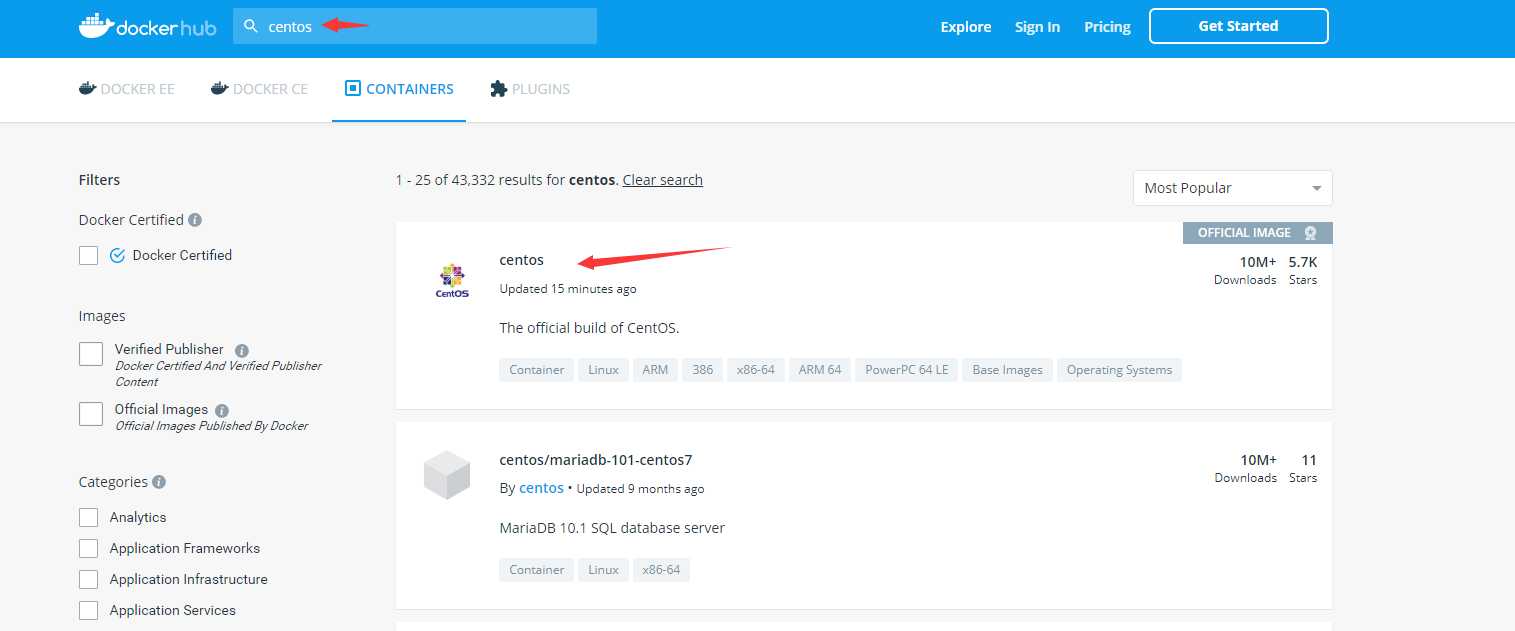Switch to the Docker CE tab
1515x631 pixels.
pyautogui.click(x=259, y=89)
